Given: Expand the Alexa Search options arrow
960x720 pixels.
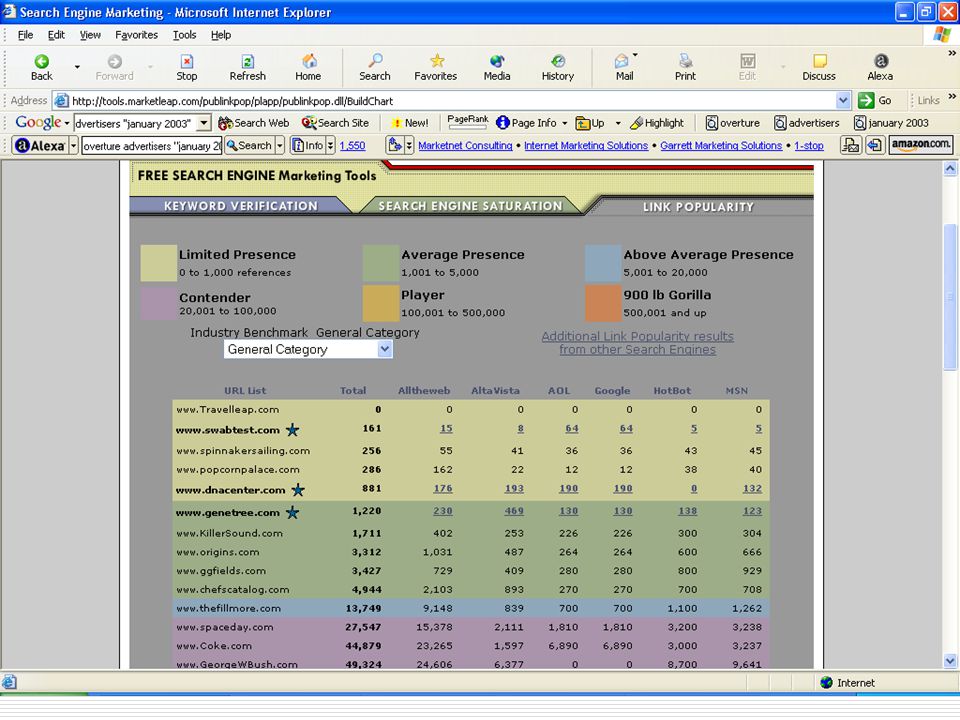Looking at the screenshot, I should coord(280,146).
